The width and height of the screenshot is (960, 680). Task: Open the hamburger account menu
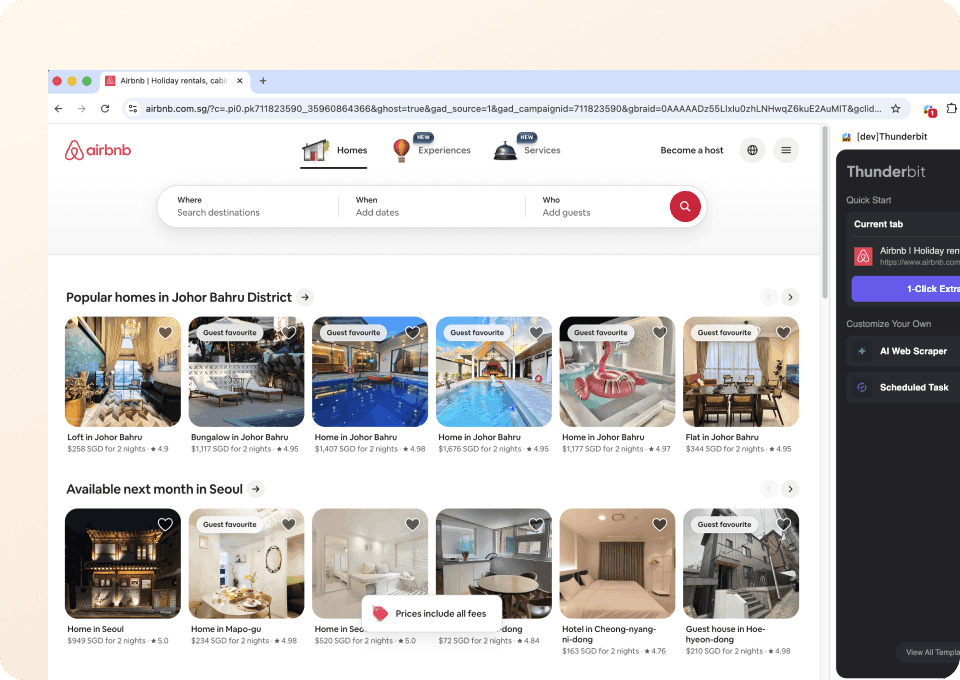(x=786, y=150)
